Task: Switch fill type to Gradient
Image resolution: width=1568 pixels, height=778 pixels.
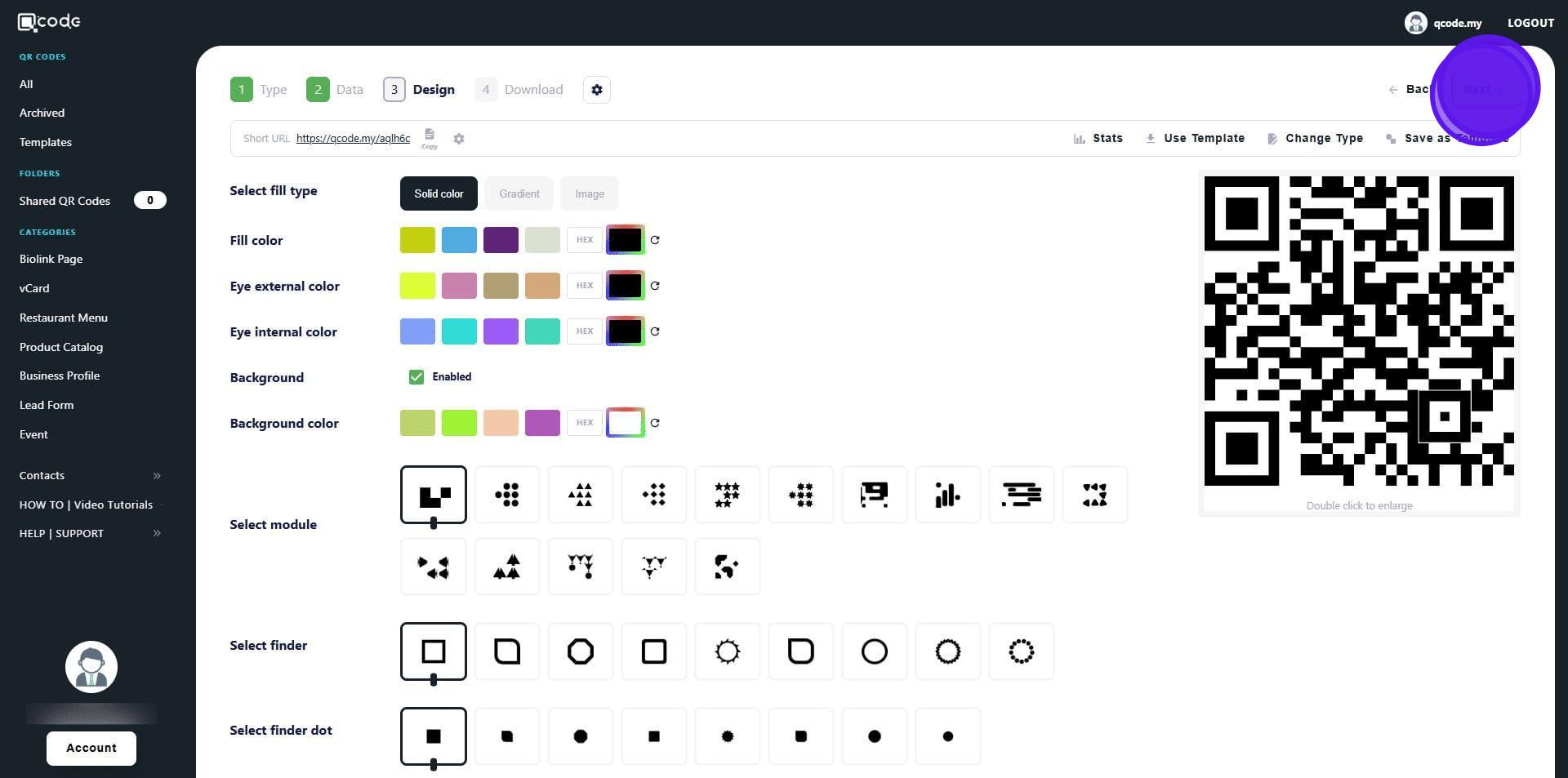Action: (519, 193)
